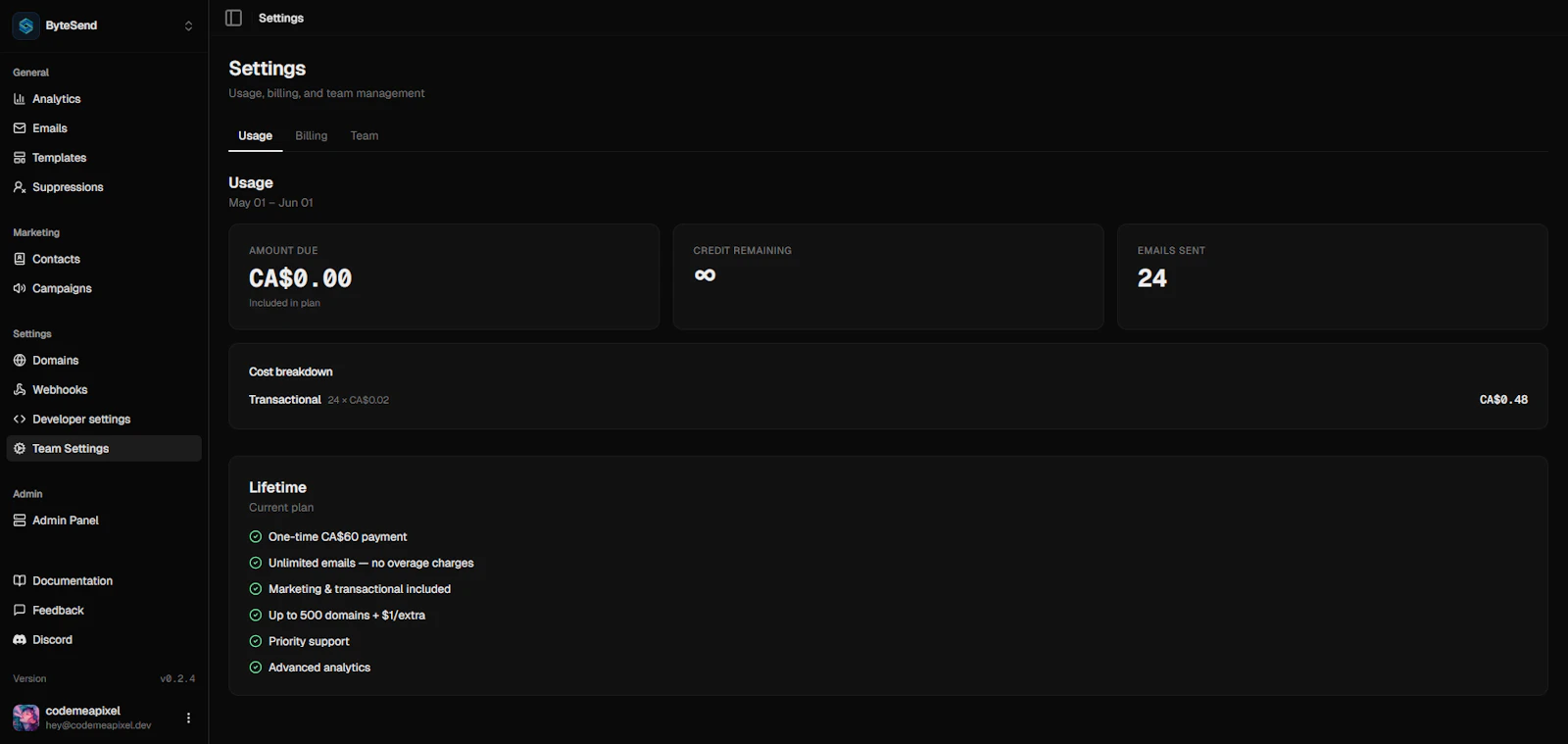Click the Team Settings gear icon
1568x744 pixels.
pyautogui.click(x=20, y=449)
